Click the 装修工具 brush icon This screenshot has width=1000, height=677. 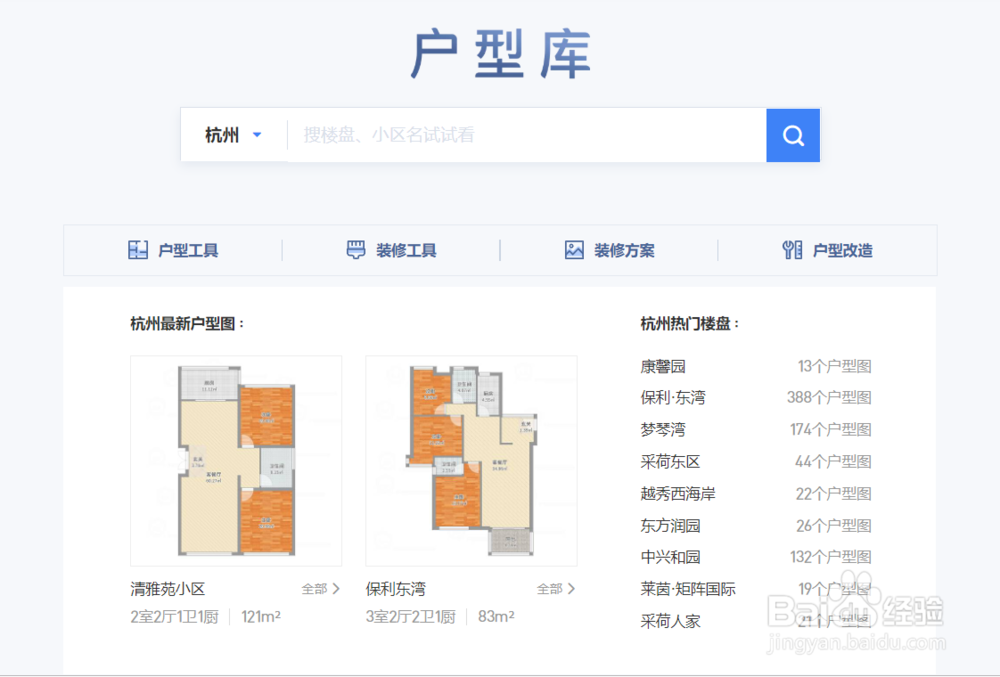point(357,250)
